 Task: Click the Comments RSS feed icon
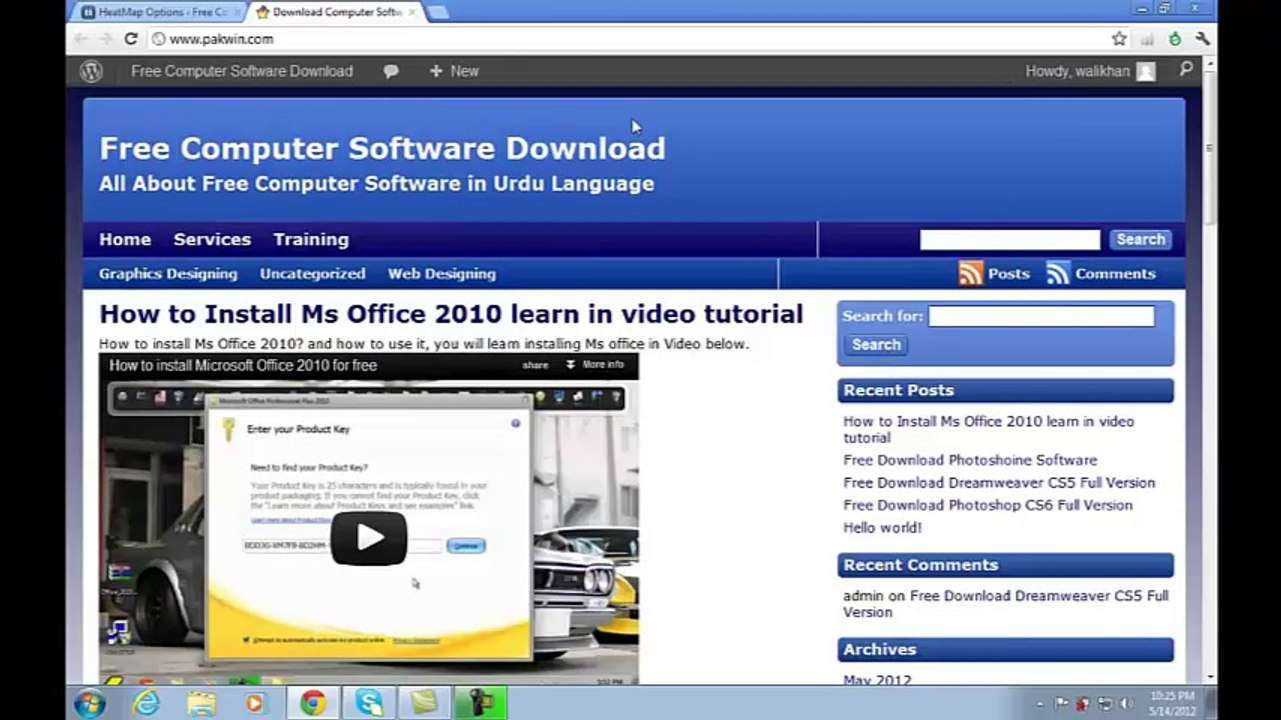1058,273
